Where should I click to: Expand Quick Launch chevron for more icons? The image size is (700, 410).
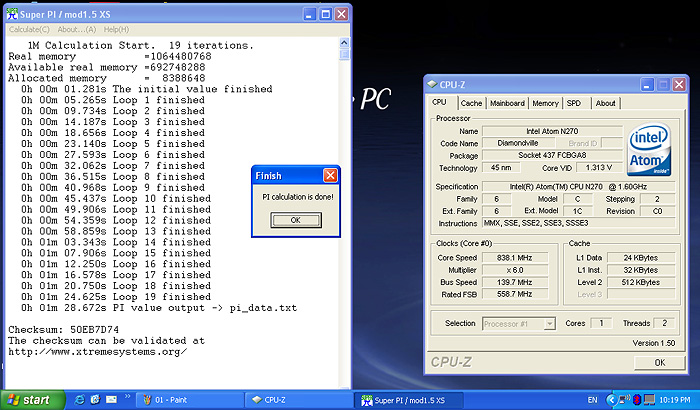click(x=127, y=396)
